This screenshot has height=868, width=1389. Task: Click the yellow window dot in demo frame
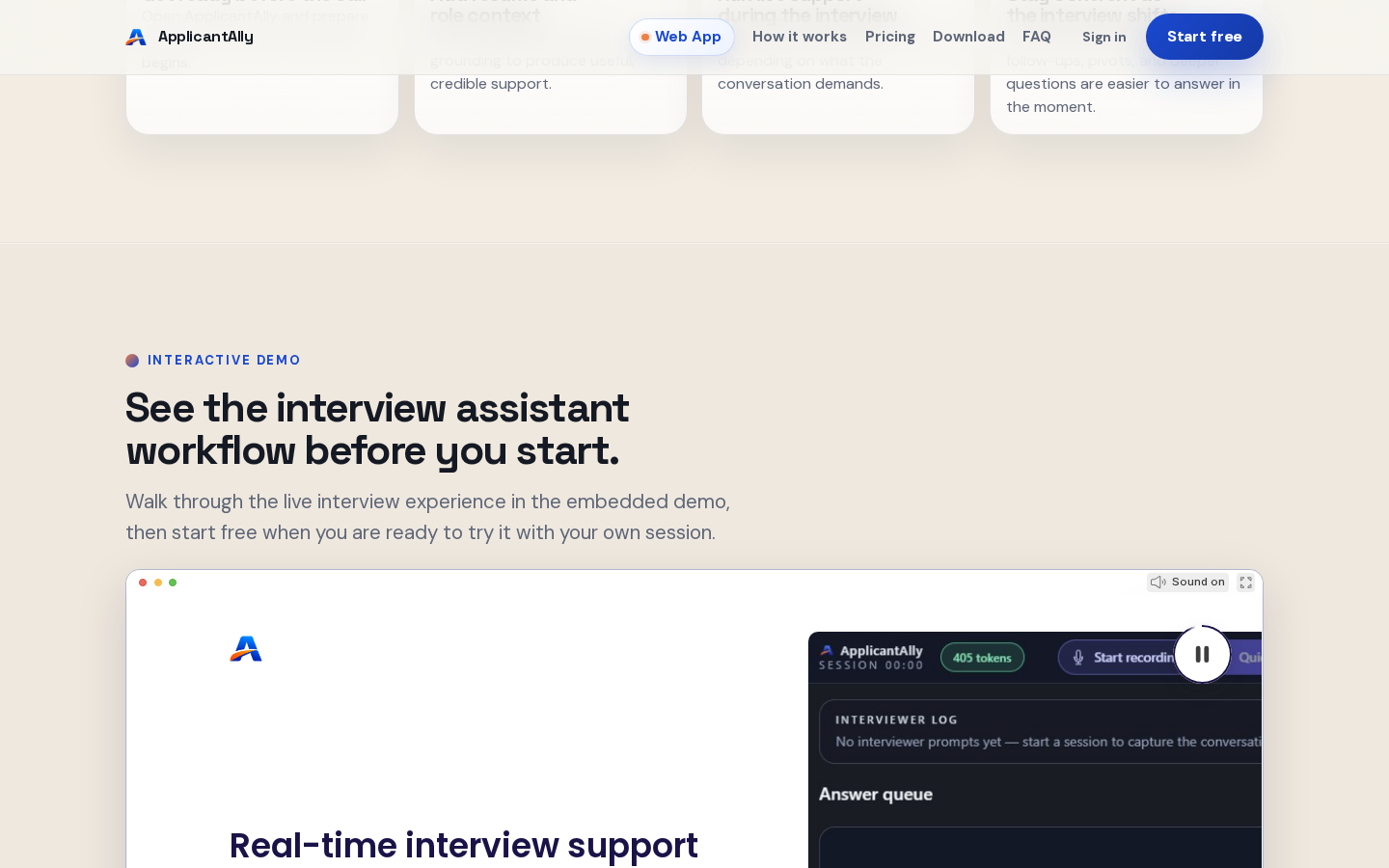coord(158,583)
